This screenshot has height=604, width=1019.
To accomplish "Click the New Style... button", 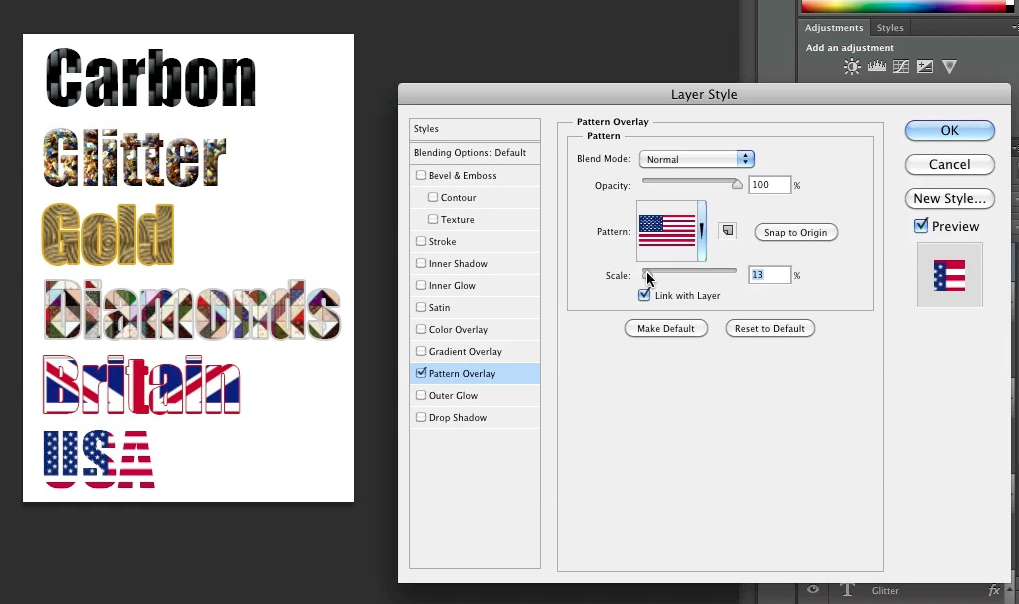I will 949,198.
